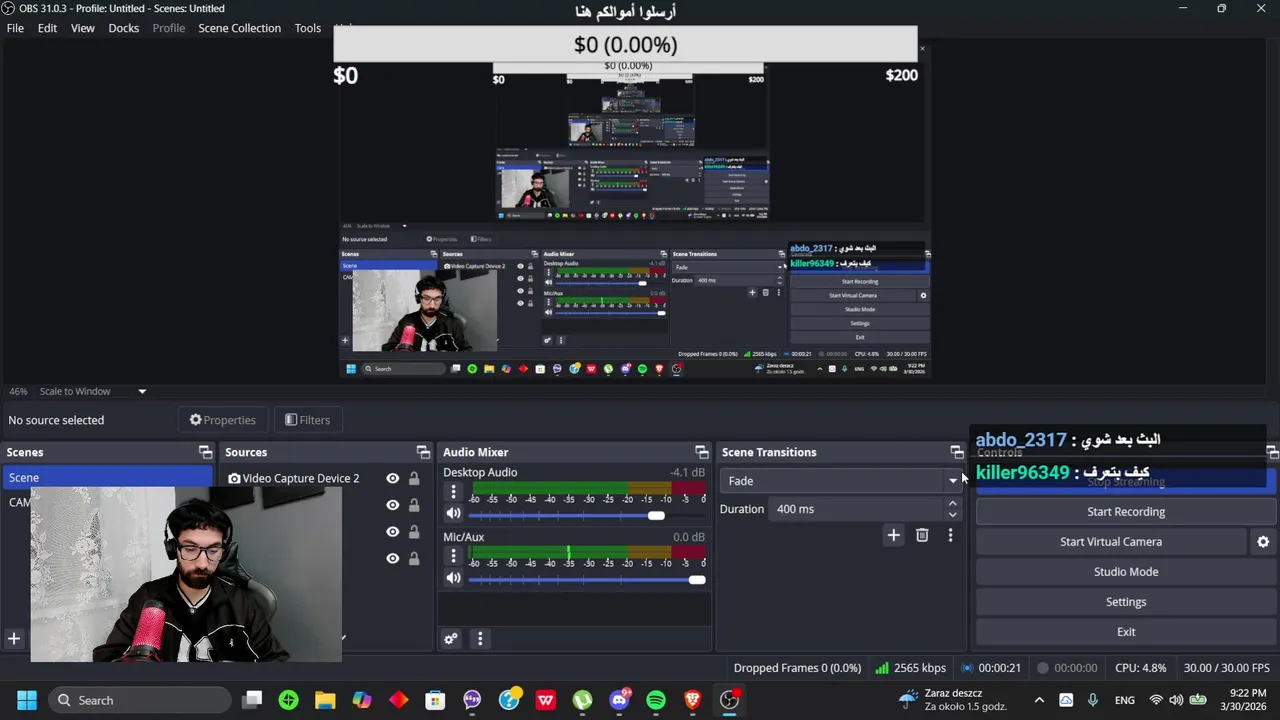Click the camera icon of Video Capture Device 2
The image size is (1280, 720).
tap(234, 478)
